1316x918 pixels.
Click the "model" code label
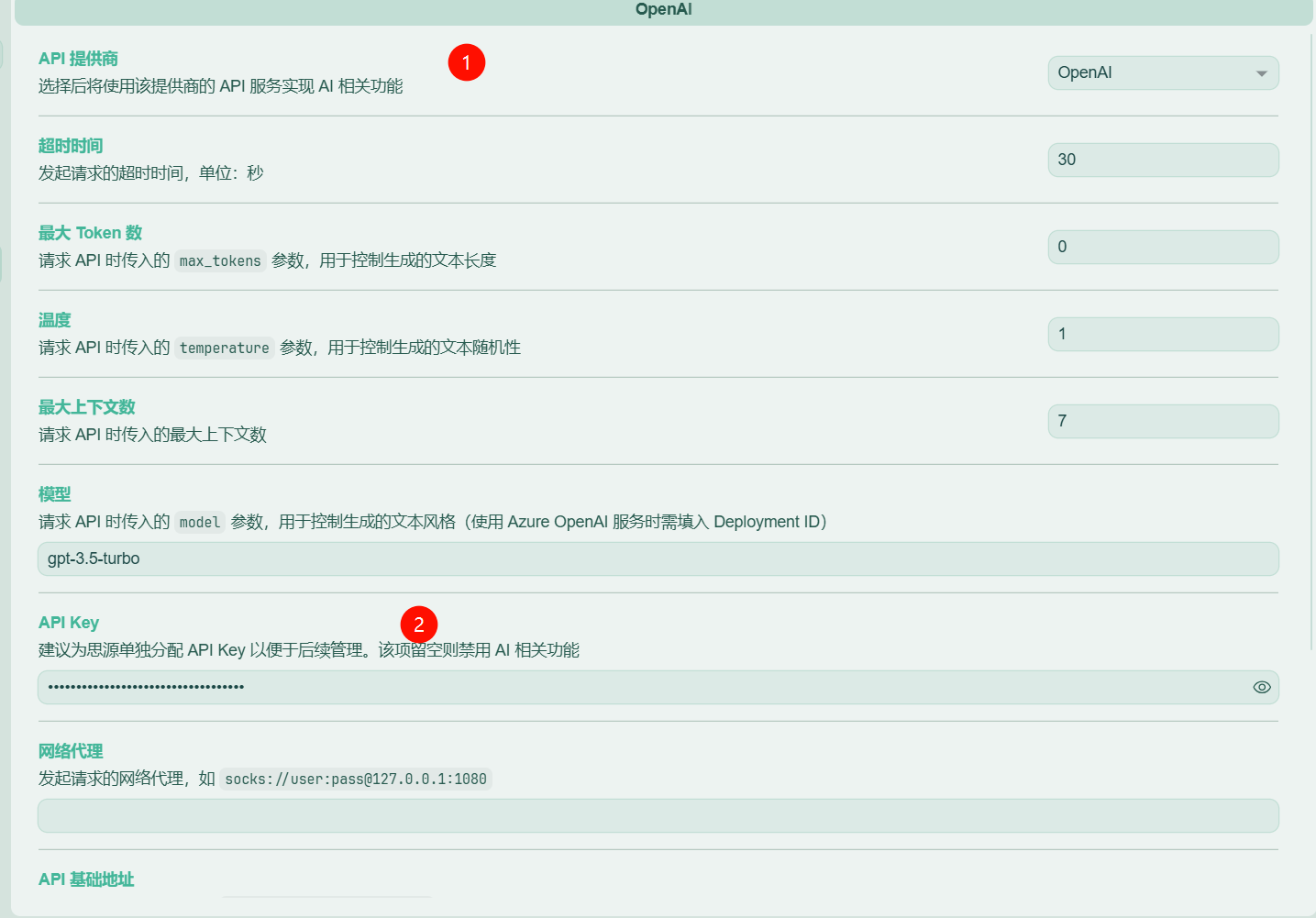coord(200,522)
